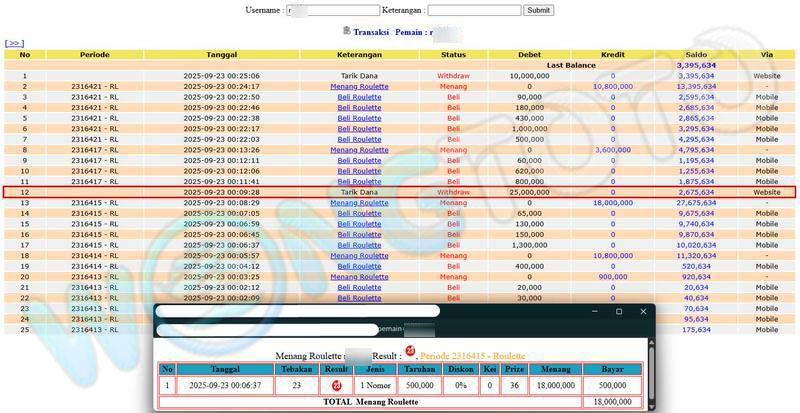Open Beli Roulette link in row 17
This screenshot has height=413, width=800.
coord(359,245)
